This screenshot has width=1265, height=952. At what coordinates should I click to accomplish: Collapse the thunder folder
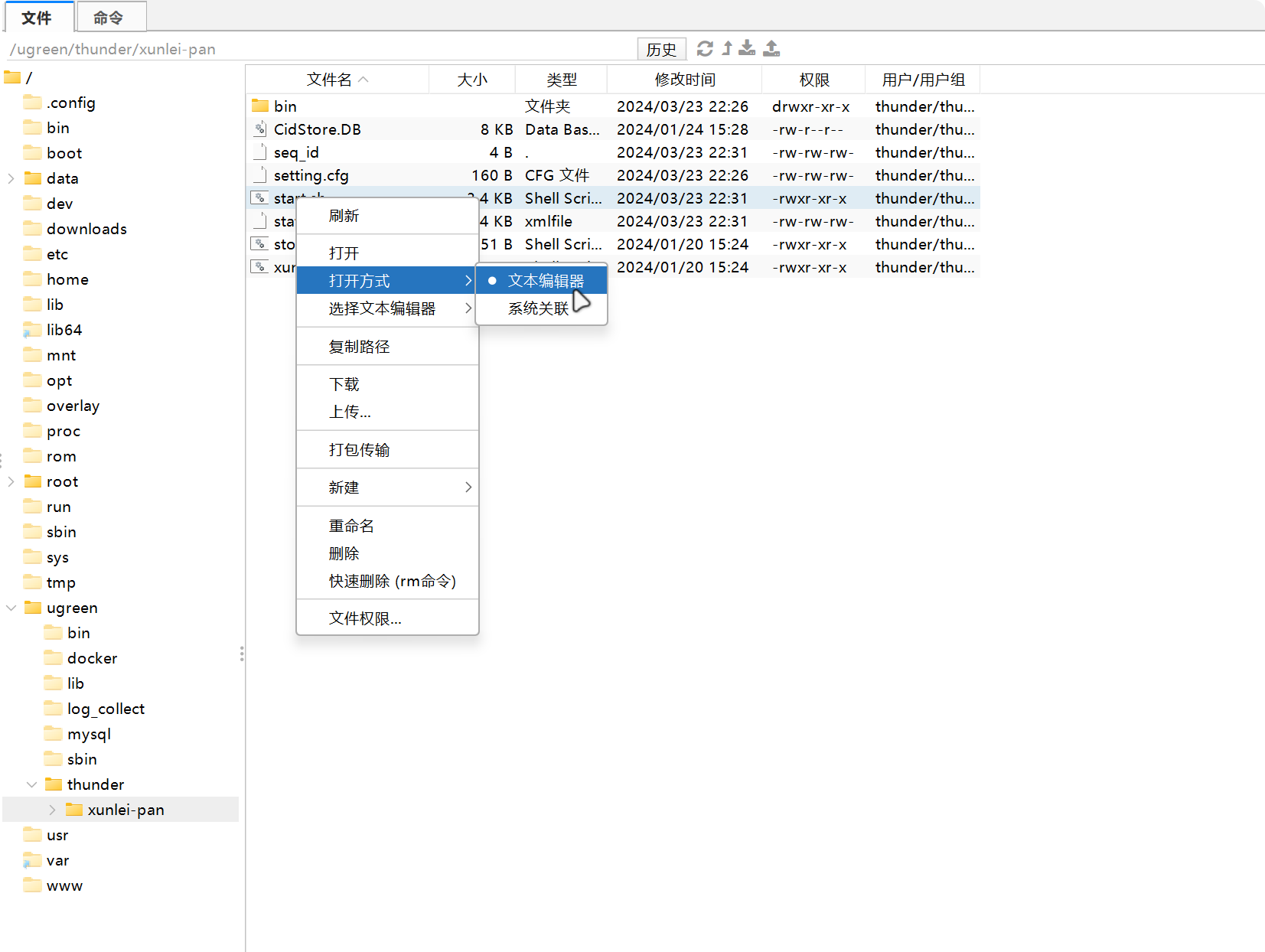click(31, 784)
